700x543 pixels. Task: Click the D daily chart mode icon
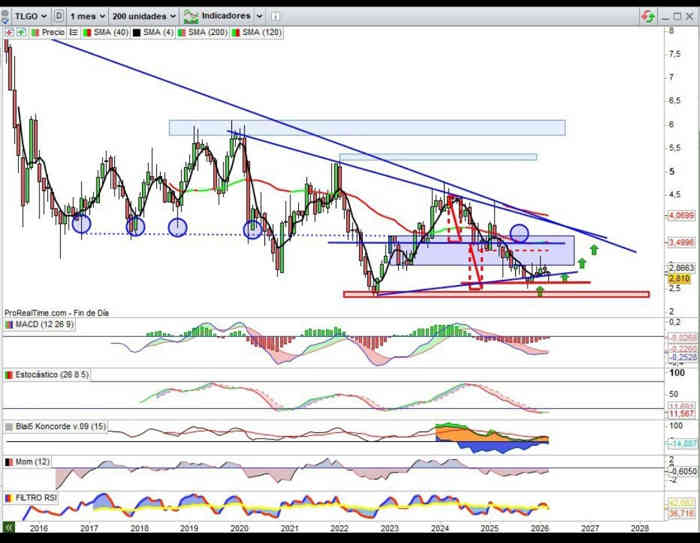point(60,17)
